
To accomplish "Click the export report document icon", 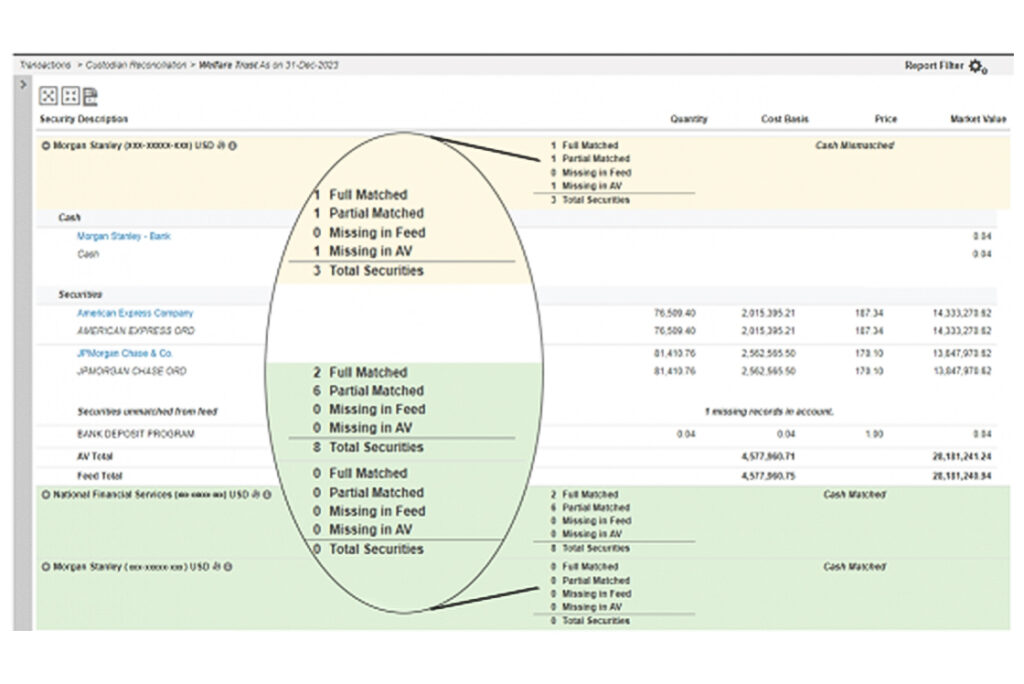I will pos(90,96).
